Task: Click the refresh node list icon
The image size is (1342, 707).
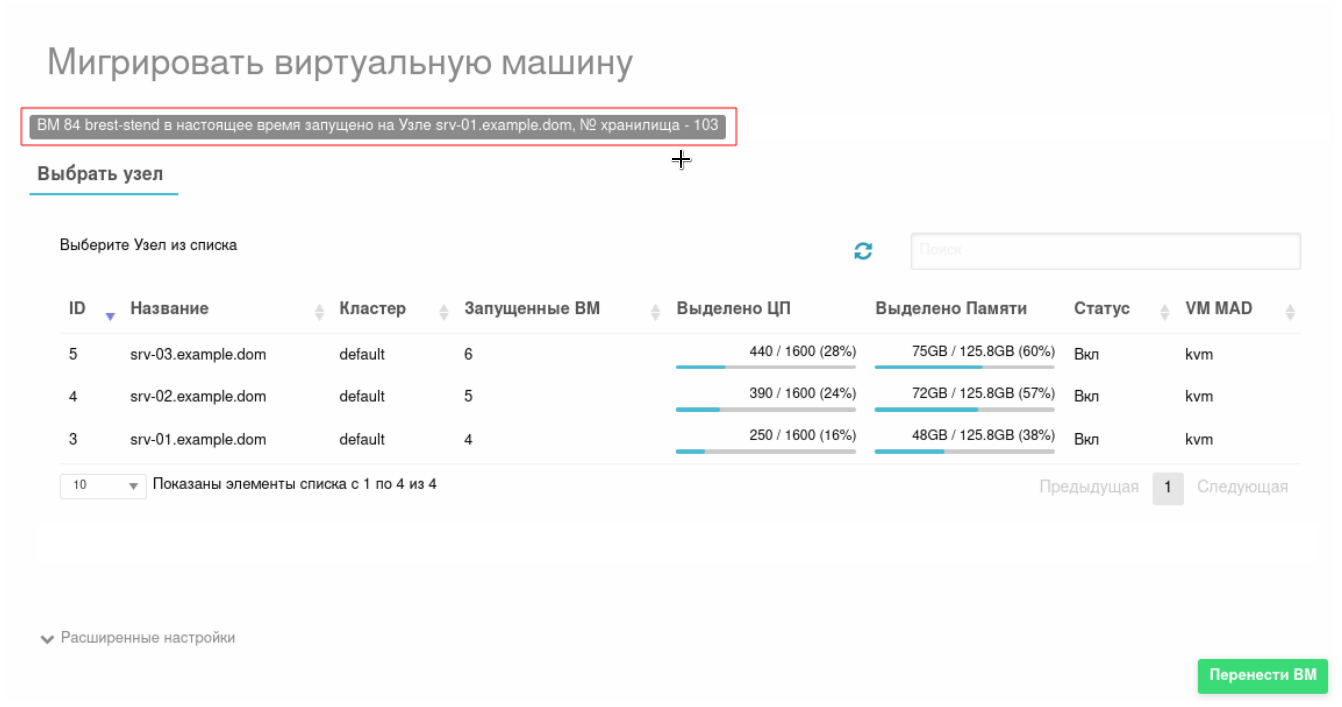Action: 863,252
